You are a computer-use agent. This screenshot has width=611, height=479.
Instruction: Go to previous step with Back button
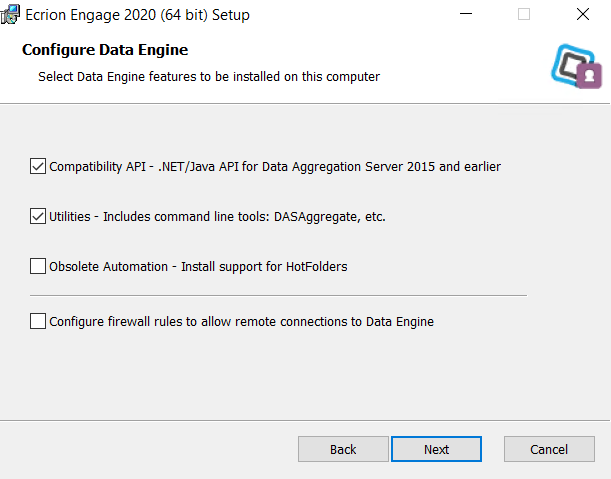343,449
